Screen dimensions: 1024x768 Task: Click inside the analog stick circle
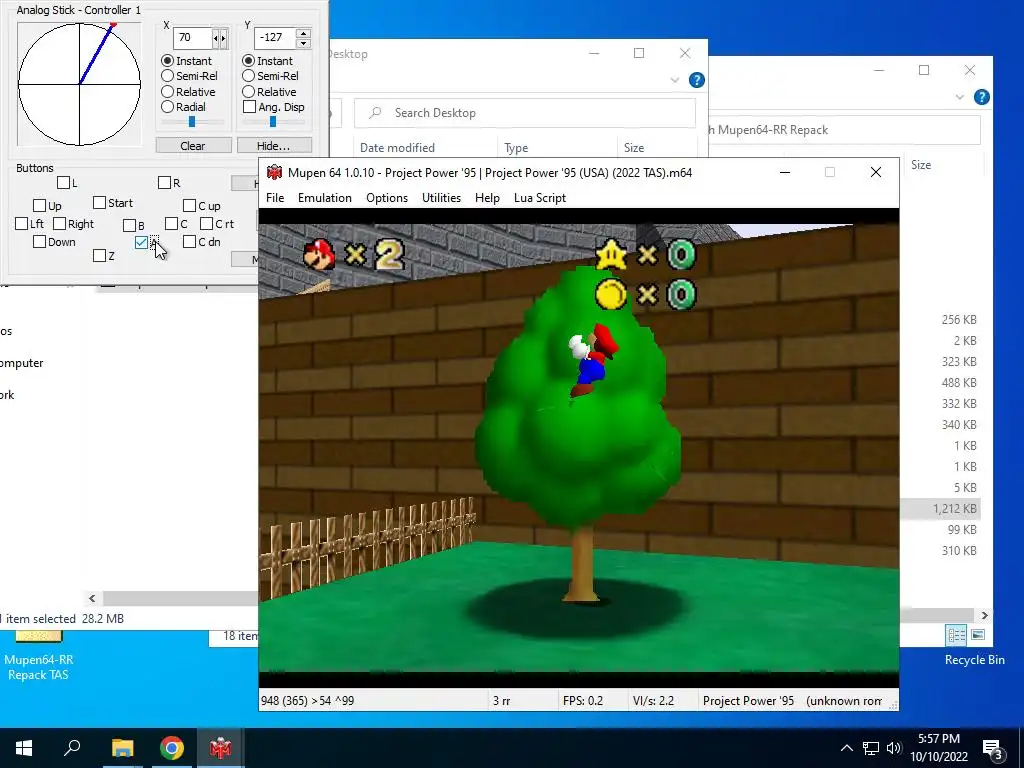click(x=79, y=84)
